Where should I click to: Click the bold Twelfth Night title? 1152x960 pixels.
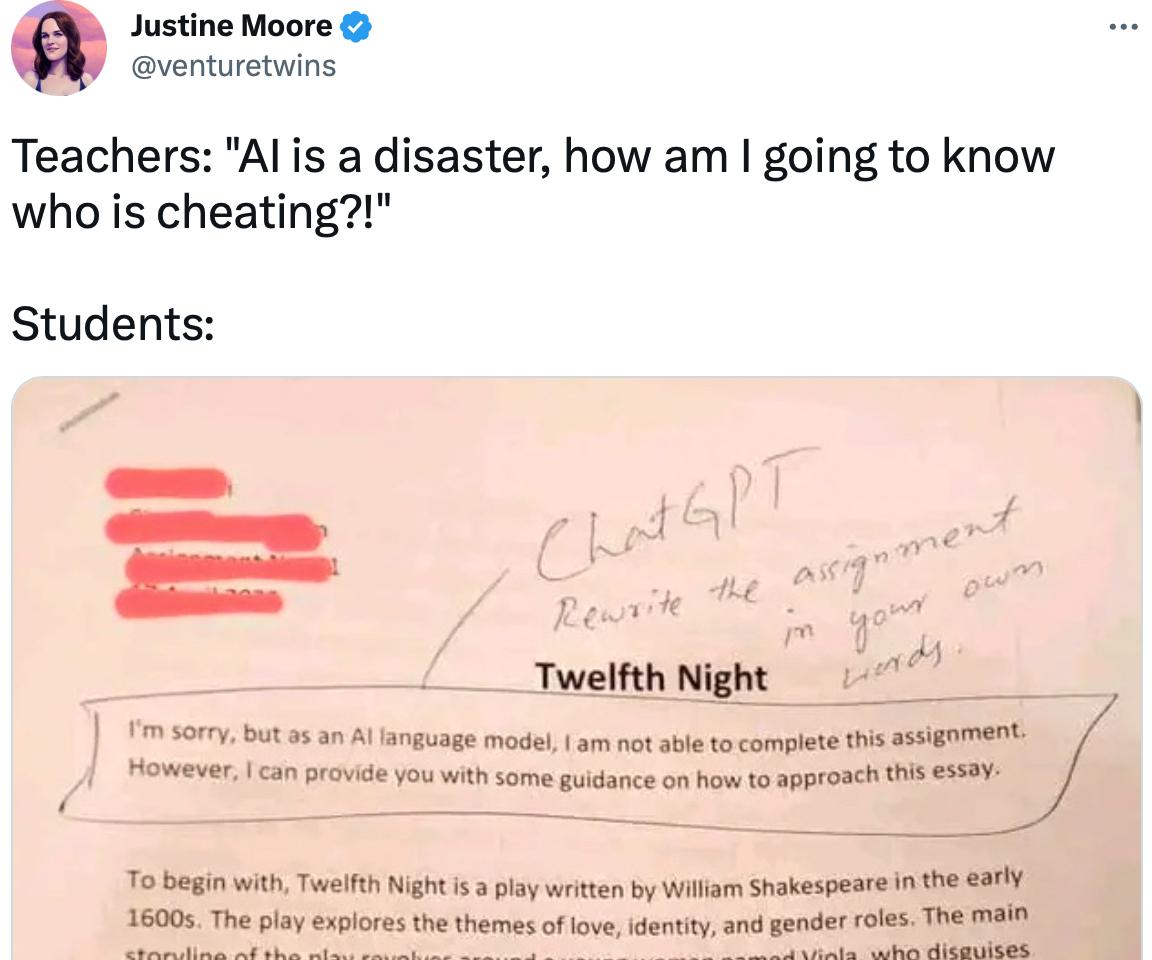click(x=650, y=677)
